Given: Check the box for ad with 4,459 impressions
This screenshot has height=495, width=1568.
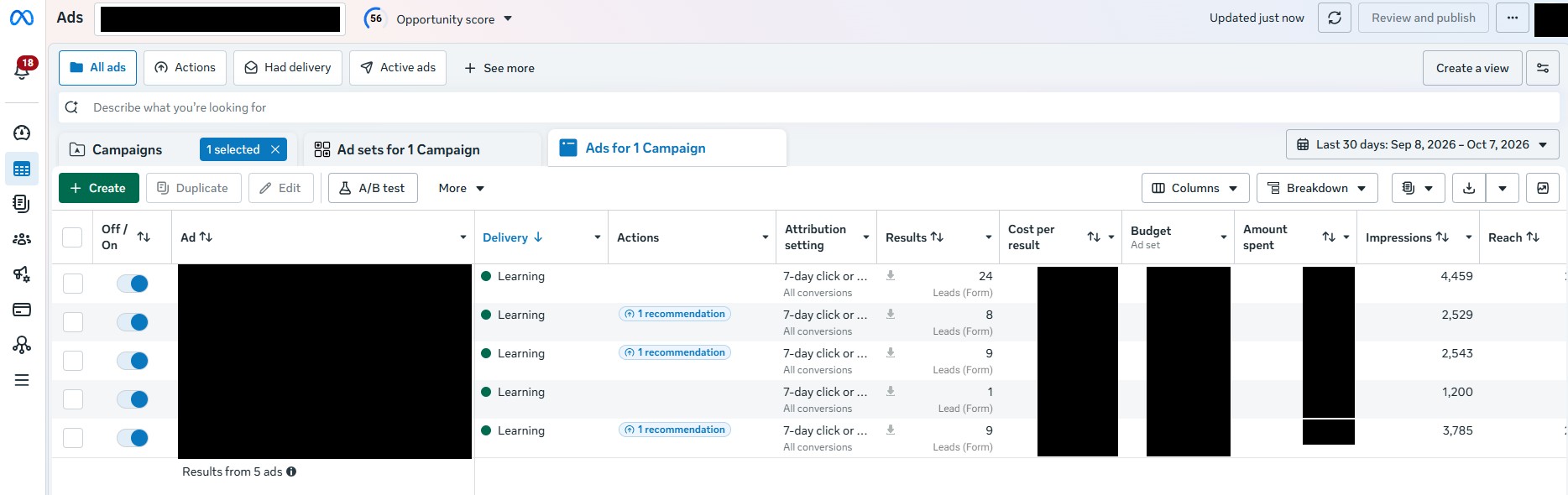Looking at the screenshot, I should (x=73, y=284).
